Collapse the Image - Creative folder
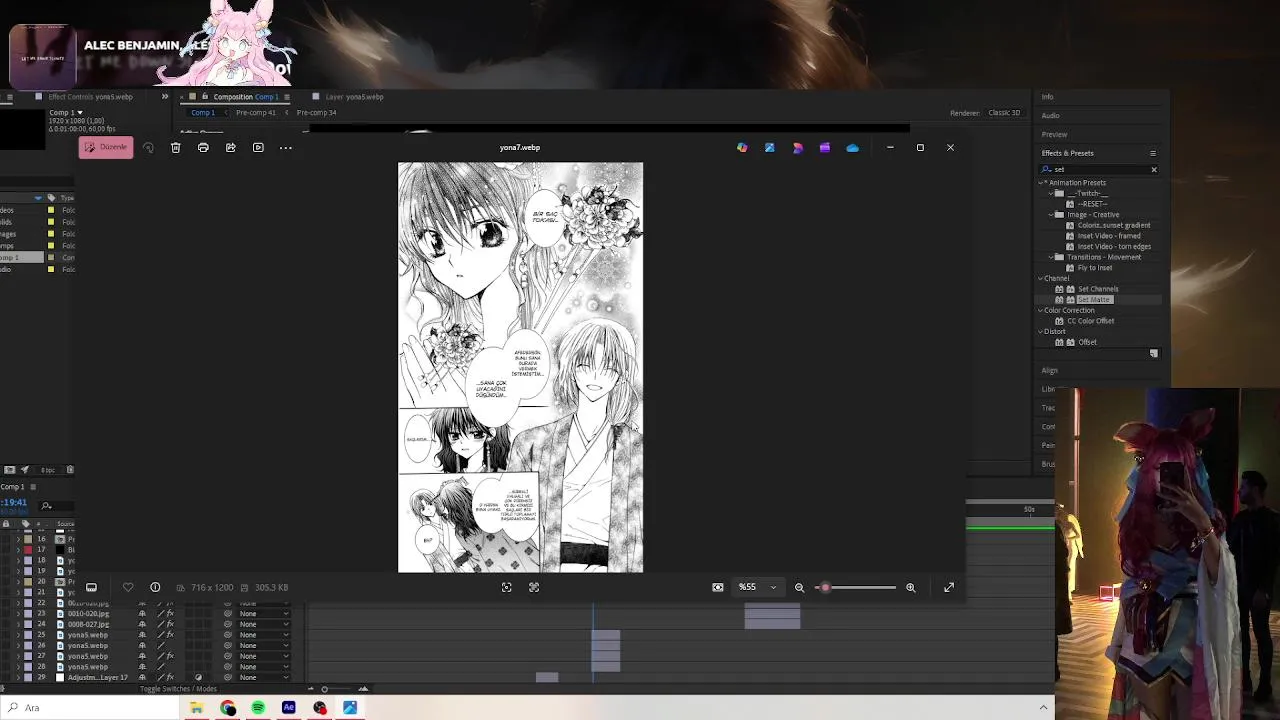This screenshot has height=720, width=1280. coord(1051,215)
